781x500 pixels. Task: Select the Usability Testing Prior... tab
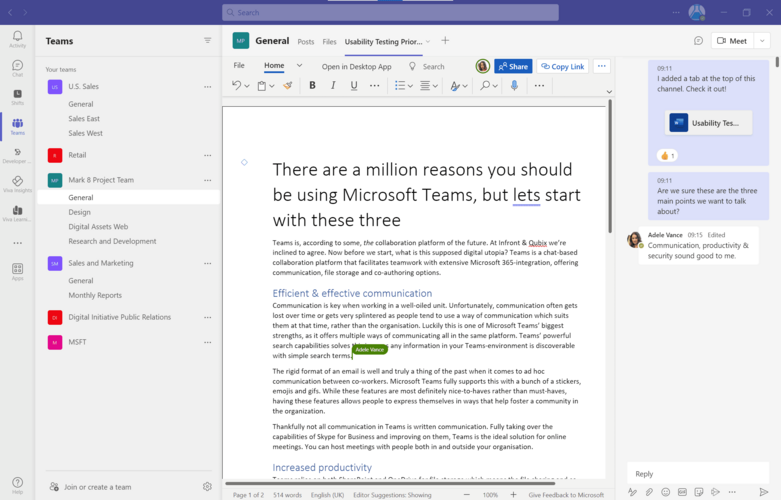click(x=383, y=42)
